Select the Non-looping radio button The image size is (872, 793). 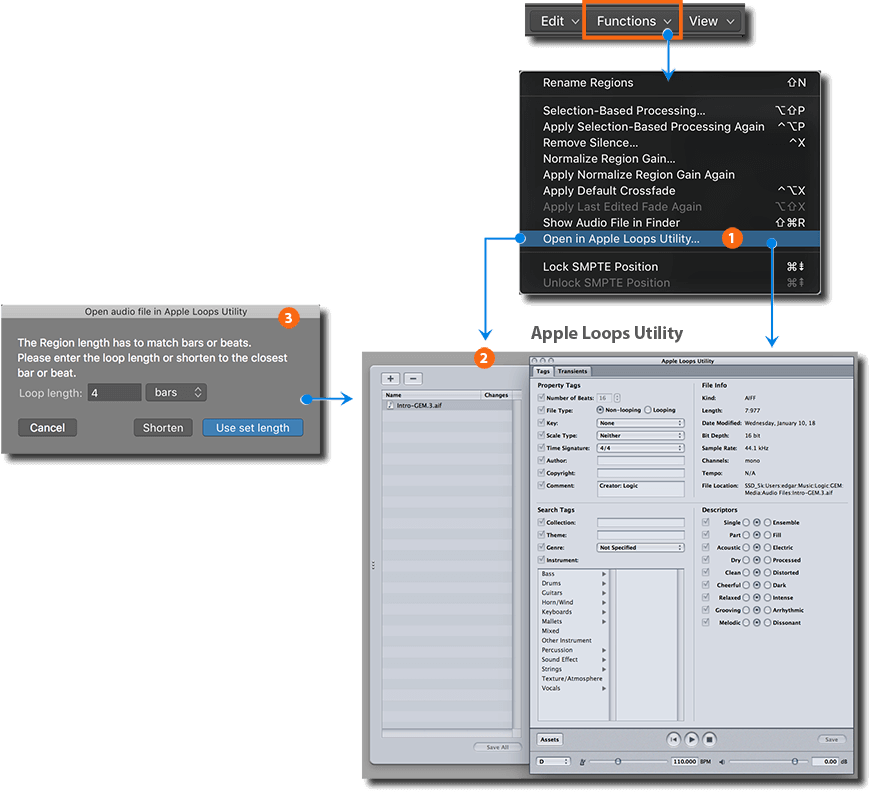click(601, 410)
